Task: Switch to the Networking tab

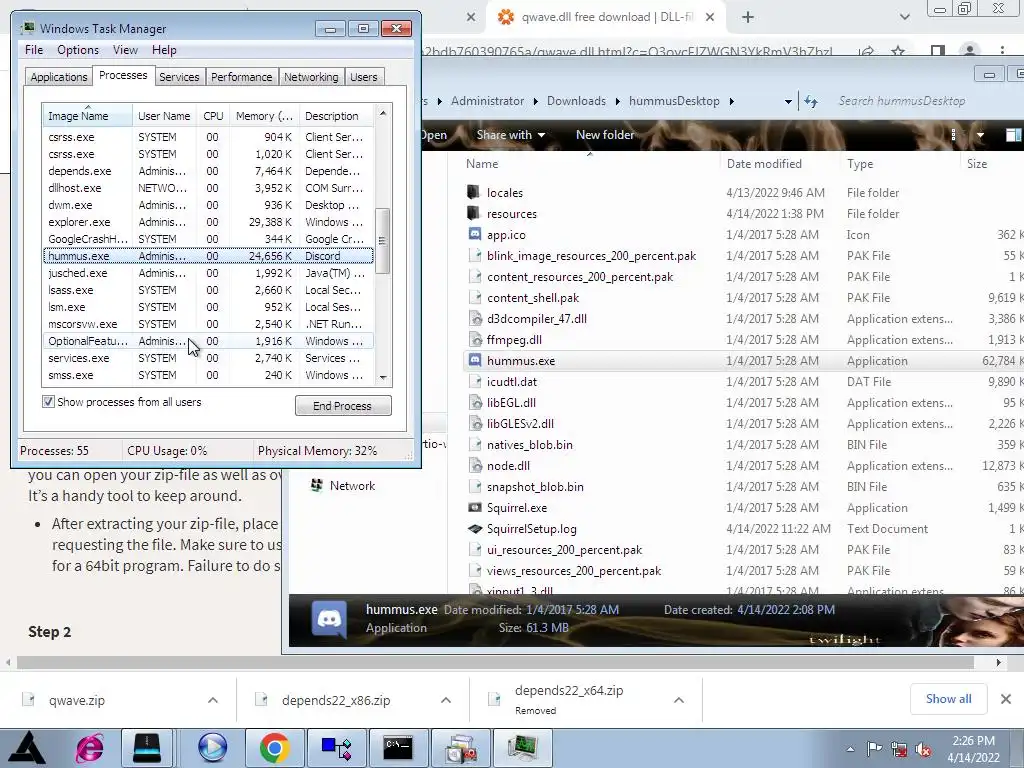Action: click(x=311, y=77)
